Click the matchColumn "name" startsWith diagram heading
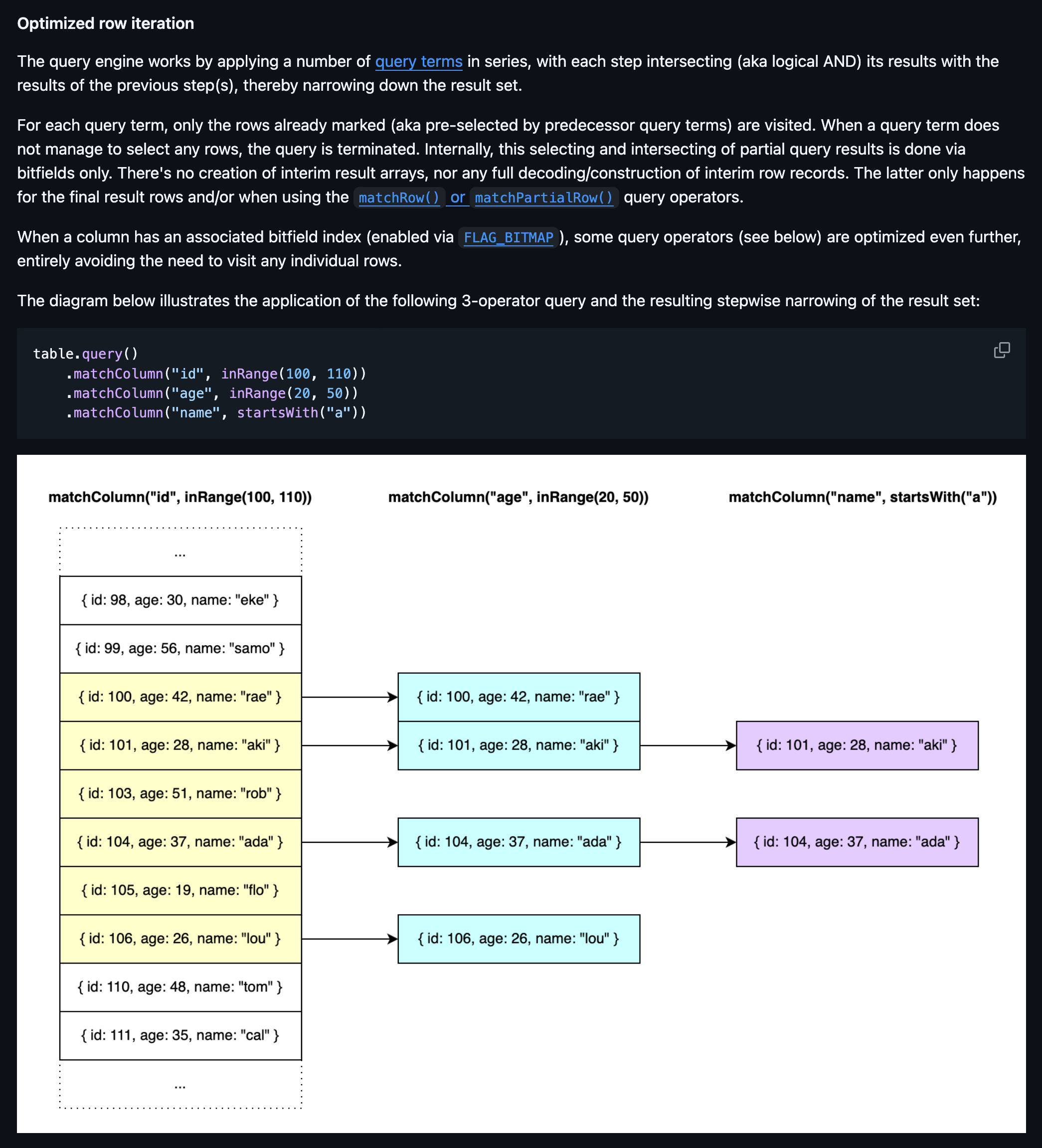 [862, 497]
